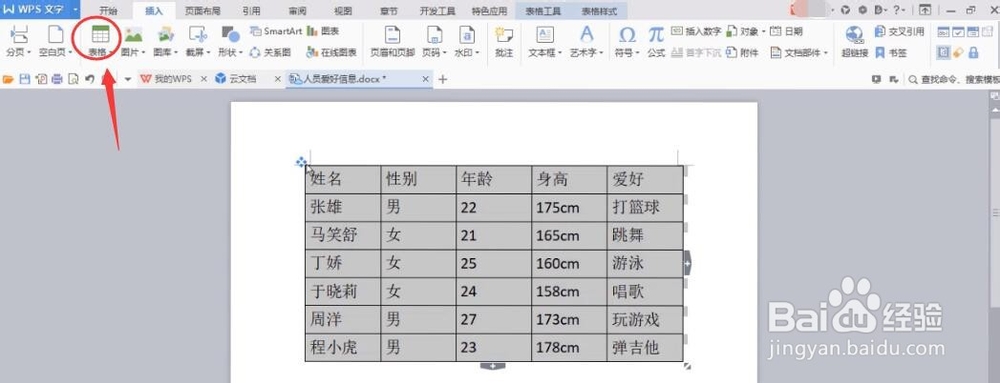Click the Undo arrow icon

tap(90, 79)
